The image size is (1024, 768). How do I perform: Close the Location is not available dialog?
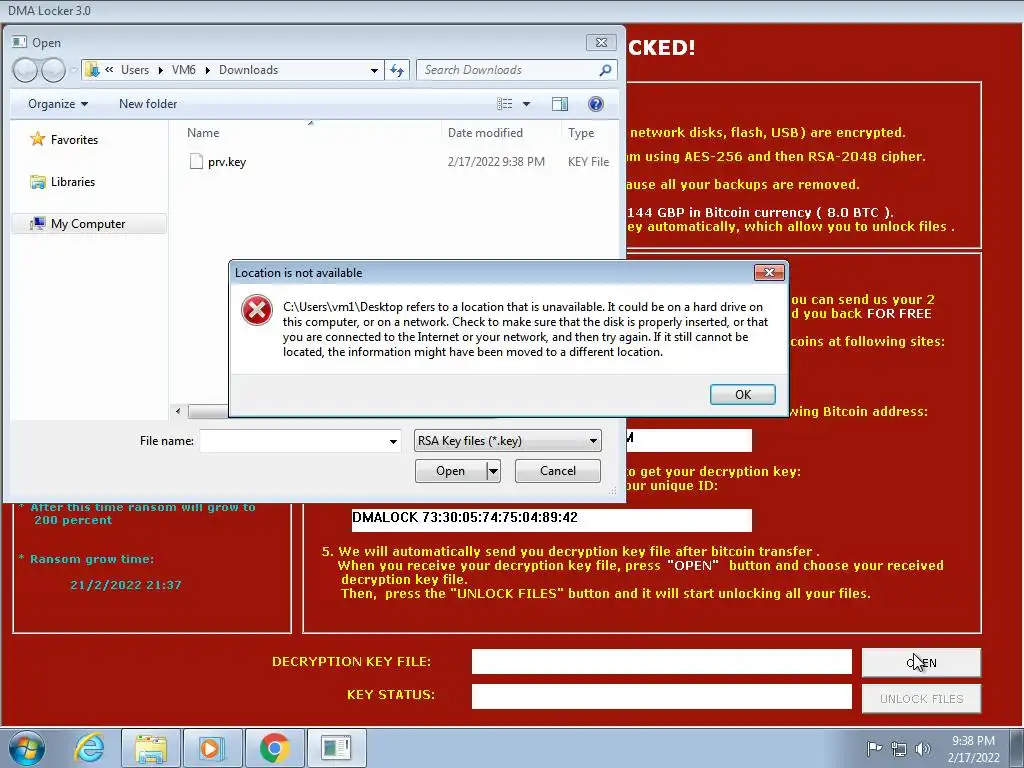(x=769, y=272)
